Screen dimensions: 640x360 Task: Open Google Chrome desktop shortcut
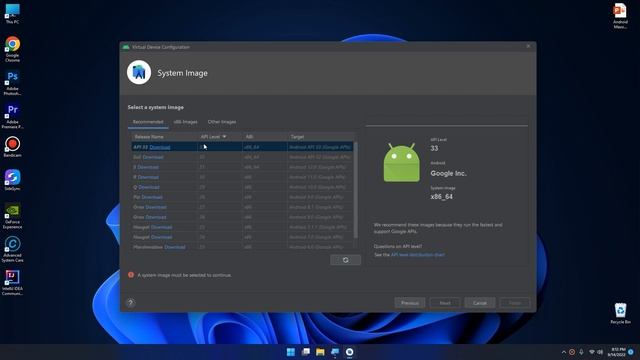[x=12, y=49]
